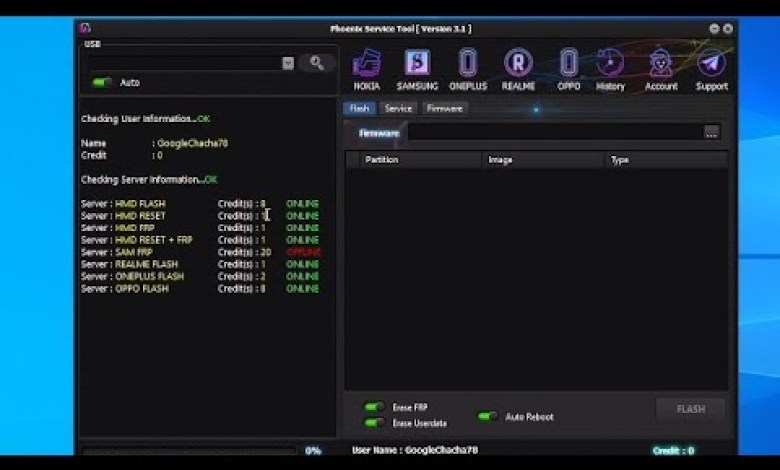This screenshot has height=470, width=780.
Task: Click the progress bar at bottom
Action: [x=188, y=452]
